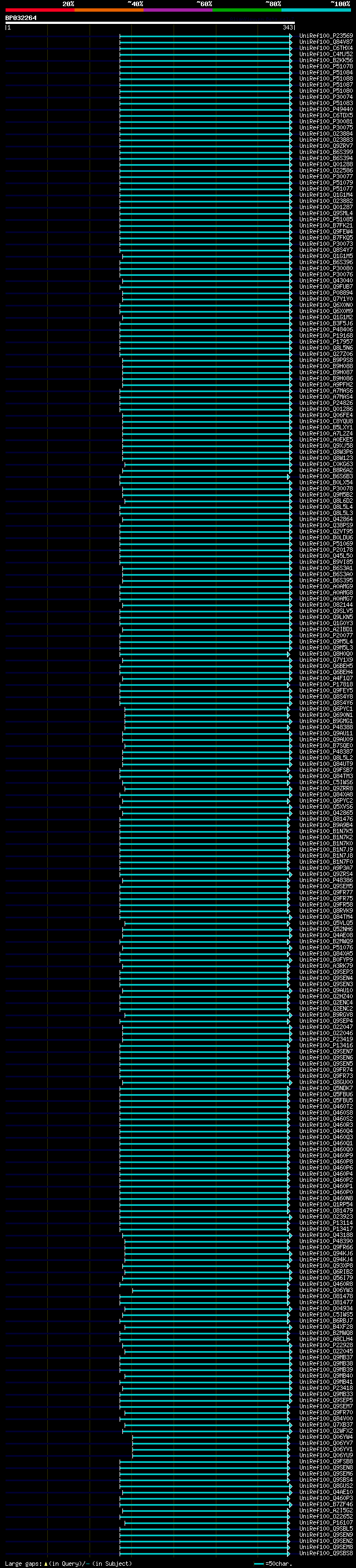Image resolution: width=356 pixels, height=1568 pixels.
Task: Select hit label UniRef100_P51077
Action: point(326,189)
